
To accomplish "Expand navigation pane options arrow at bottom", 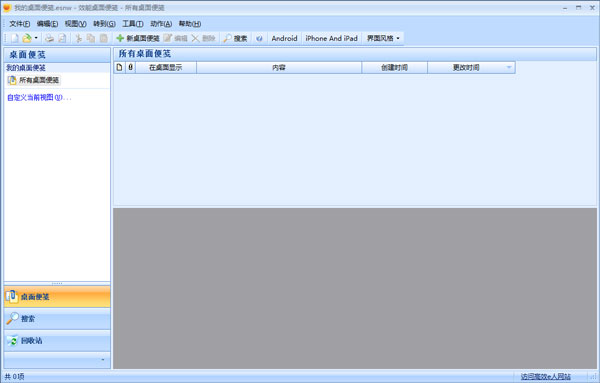I will (103, 360).
